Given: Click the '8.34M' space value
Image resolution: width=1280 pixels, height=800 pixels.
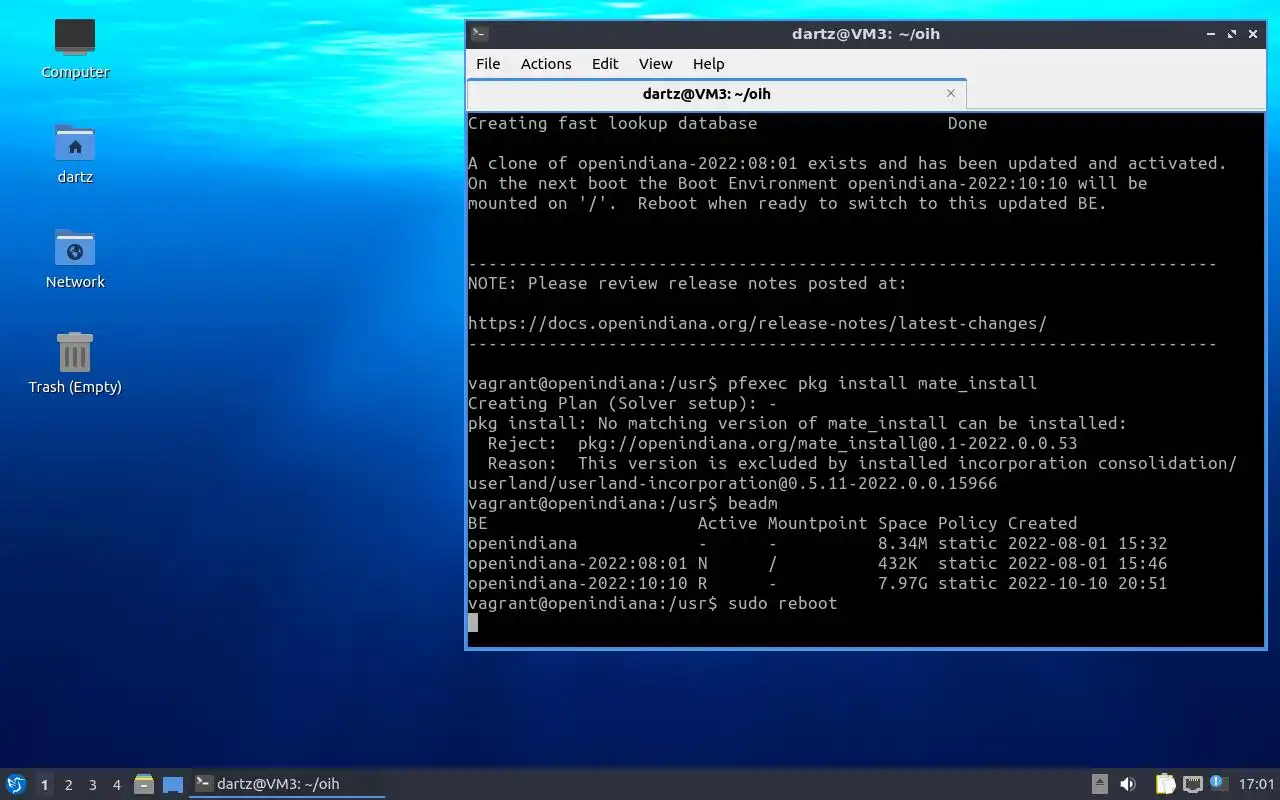Looking at the screenshot, I should pyautogui.click(x=902, y=543).
